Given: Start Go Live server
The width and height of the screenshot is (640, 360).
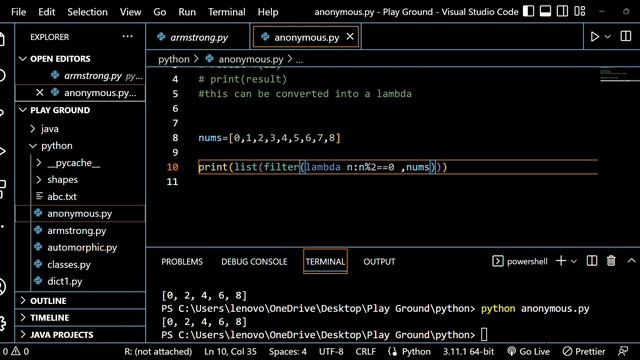Looking at the screenshot, I should click(528, 351).
